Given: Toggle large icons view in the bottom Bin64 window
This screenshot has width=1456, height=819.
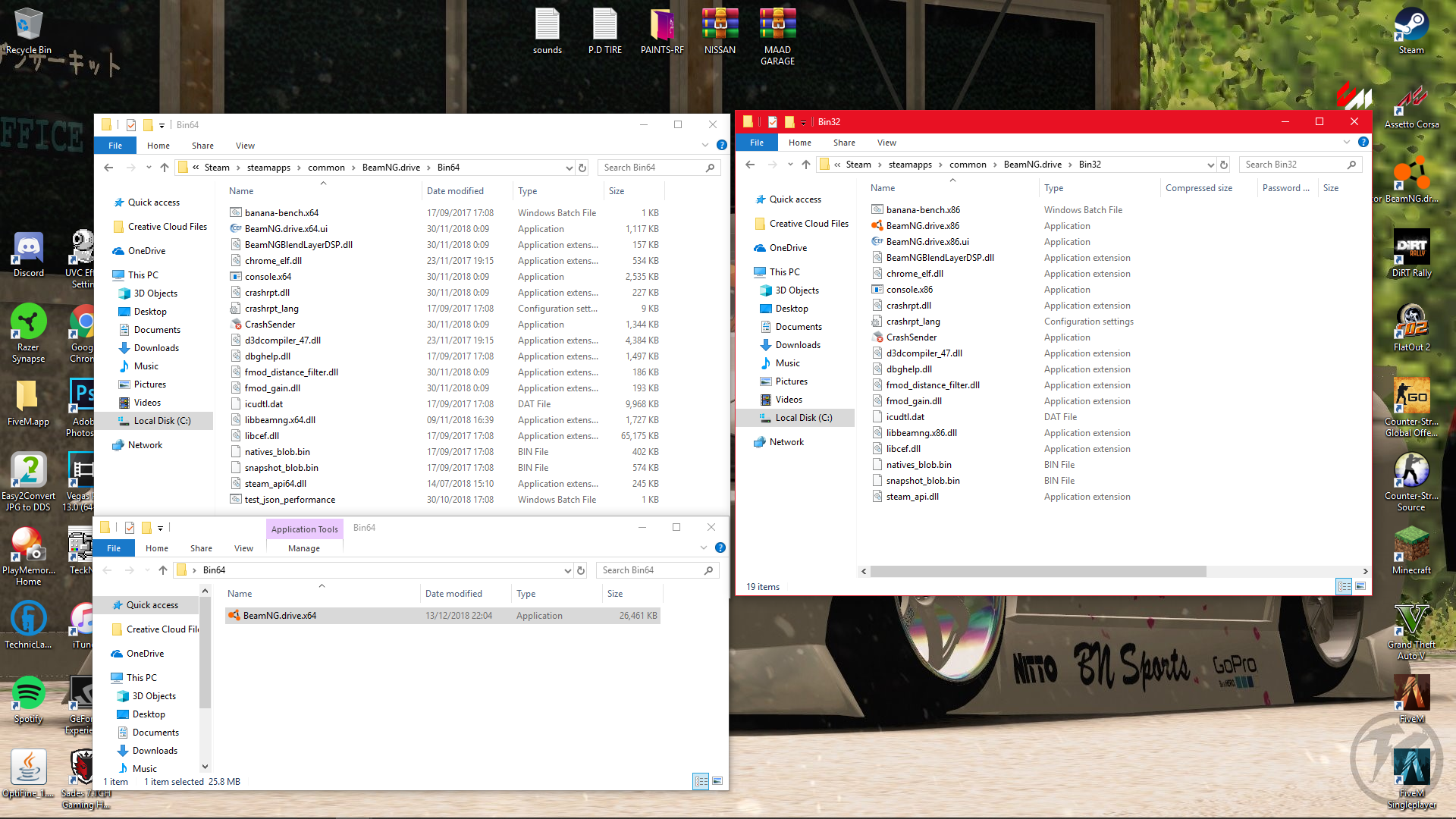Looking at the screenshot, I should tap(717, 781).
